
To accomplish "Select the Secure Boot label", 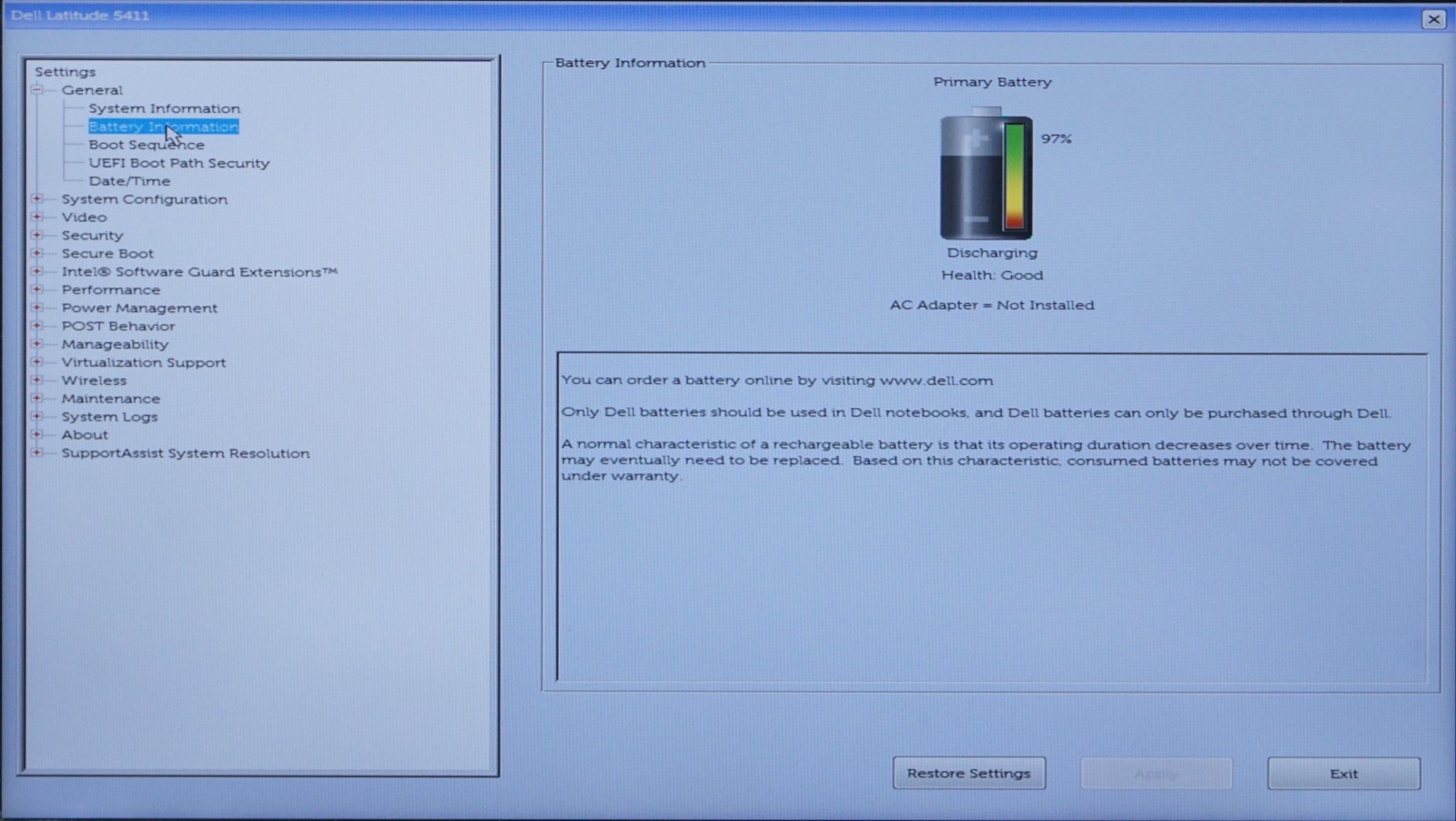I will click(x=107, y=253).
